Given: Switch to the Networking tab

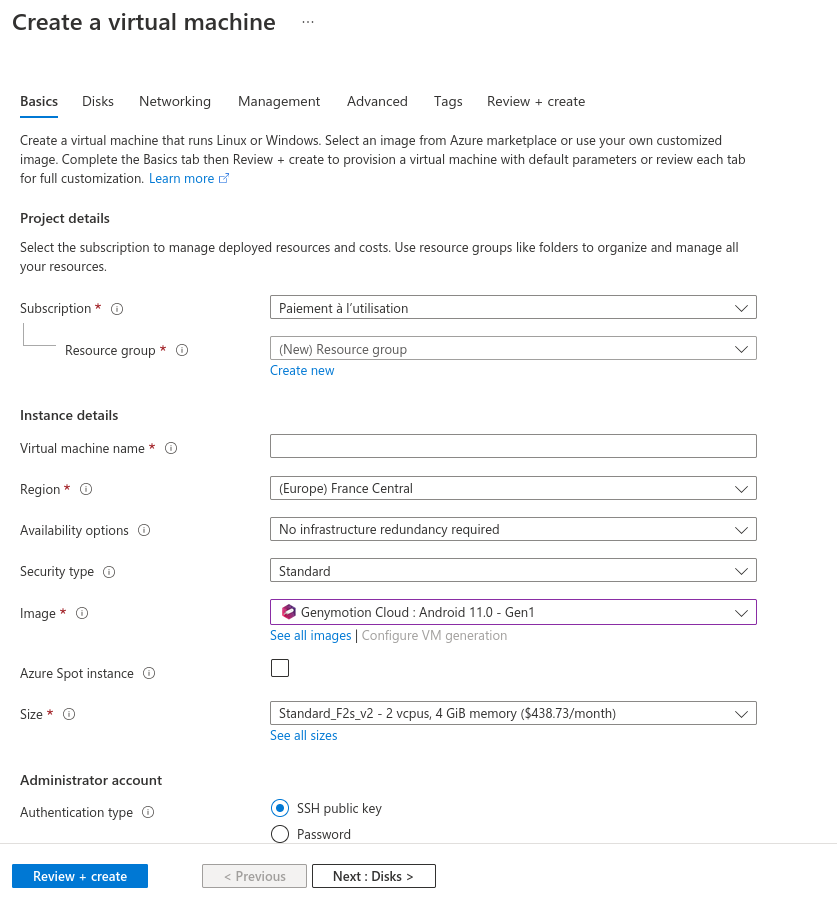Looking at the screenshot, I should (x=174, y=101).
